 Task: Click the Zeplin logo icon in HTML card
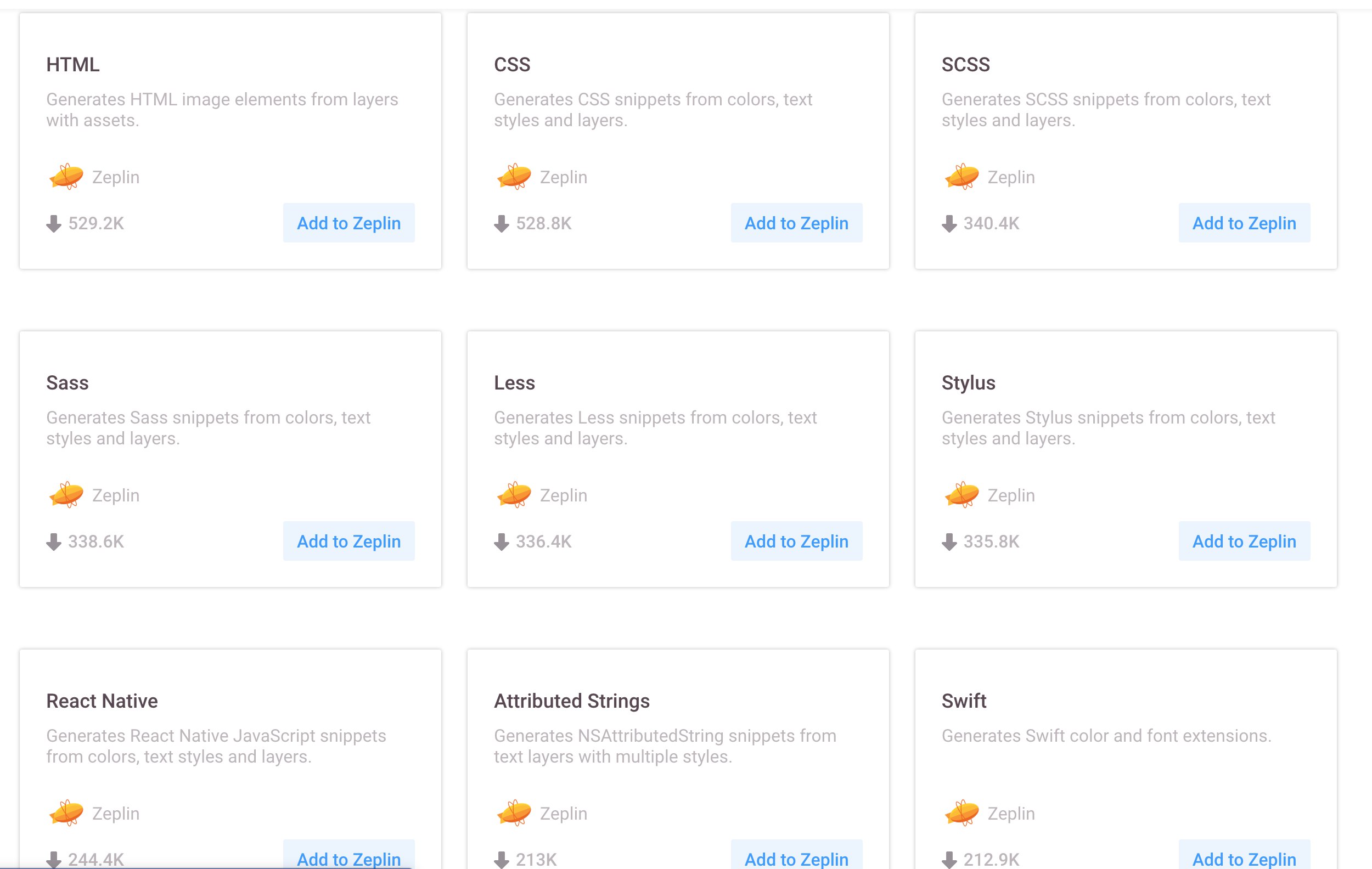[x=66, y=177]
